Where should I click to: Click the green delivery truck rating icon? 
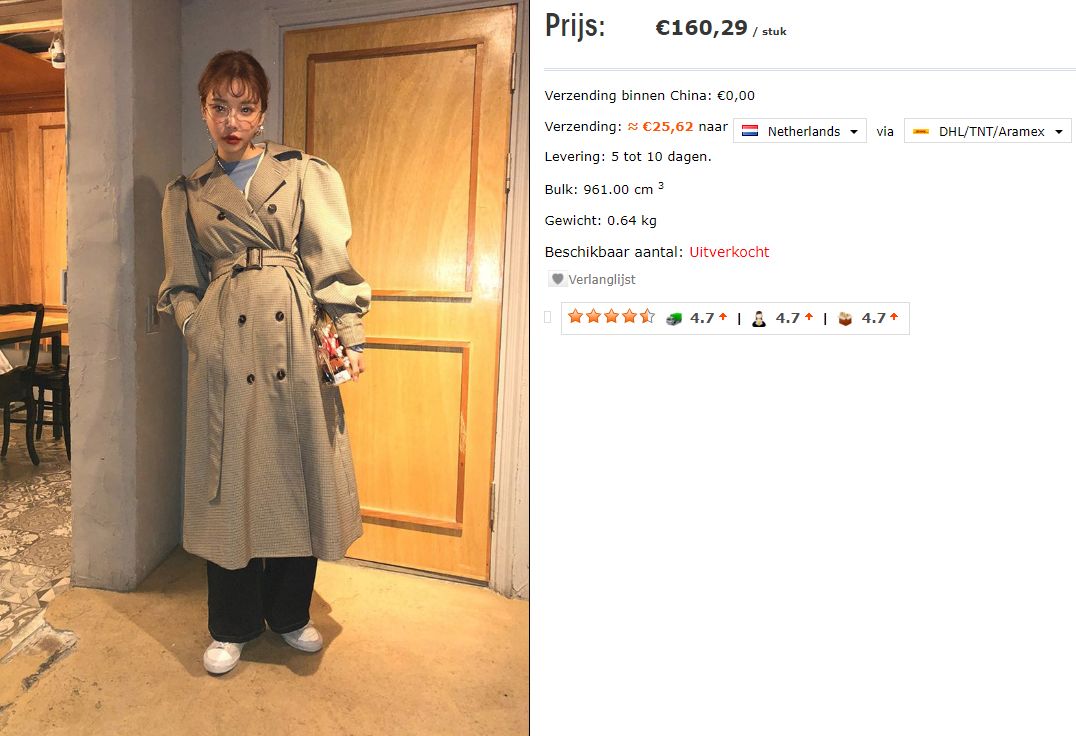[674, 318]
